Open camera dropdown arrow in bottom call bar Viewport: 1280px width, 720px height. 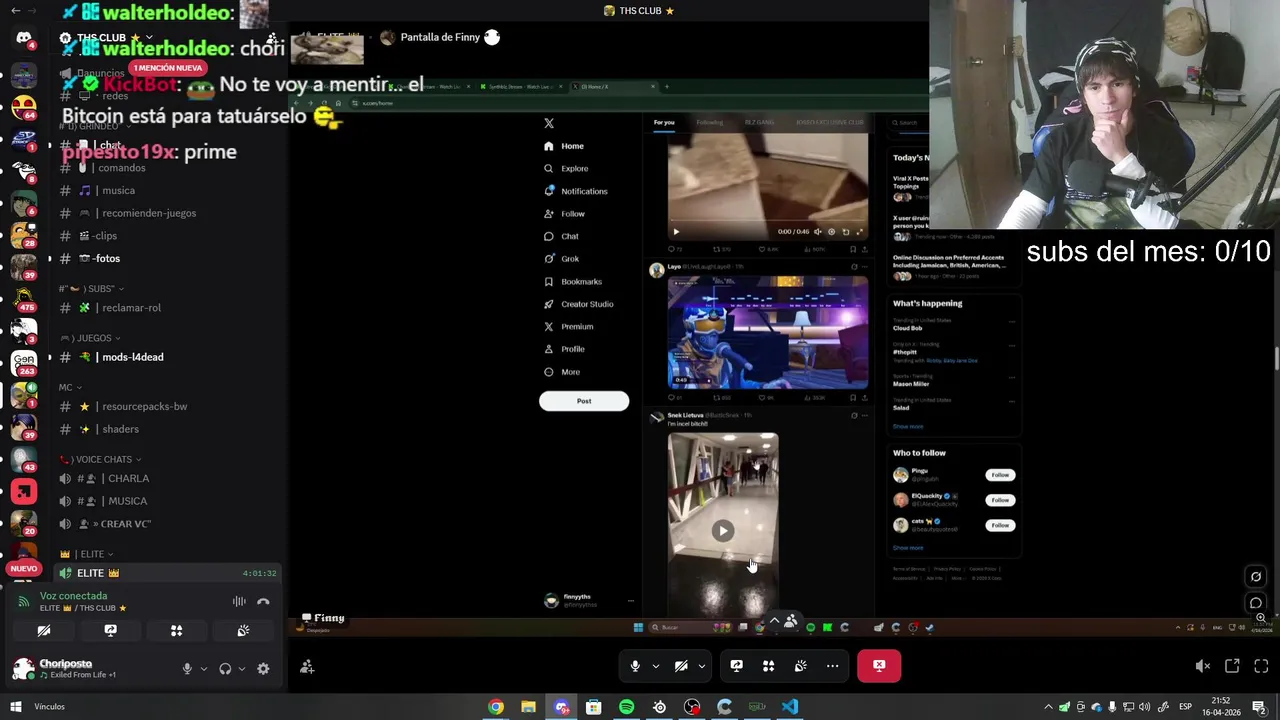click(x=702, y=666)
